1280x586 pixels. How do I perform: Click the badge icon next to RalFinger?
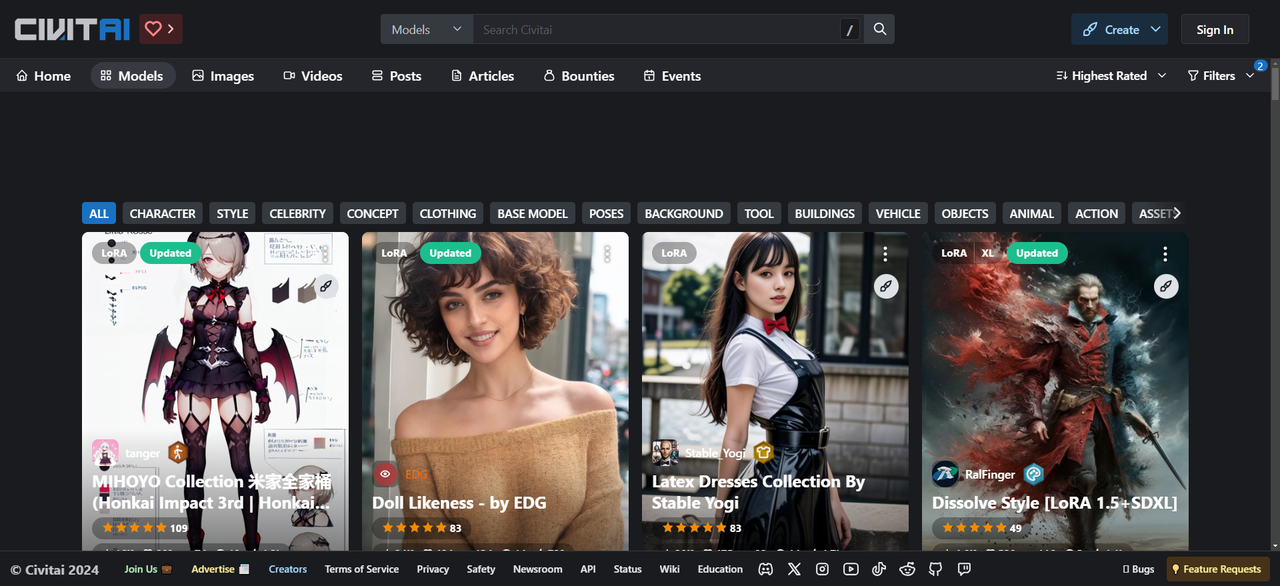click(1034, 474)
